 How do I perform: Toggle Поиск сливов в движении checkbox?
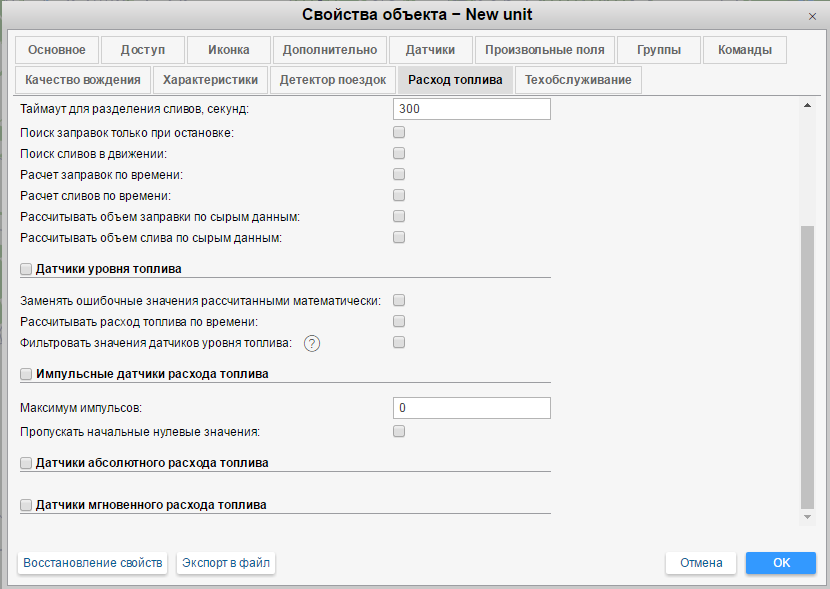tap(399, 153)
